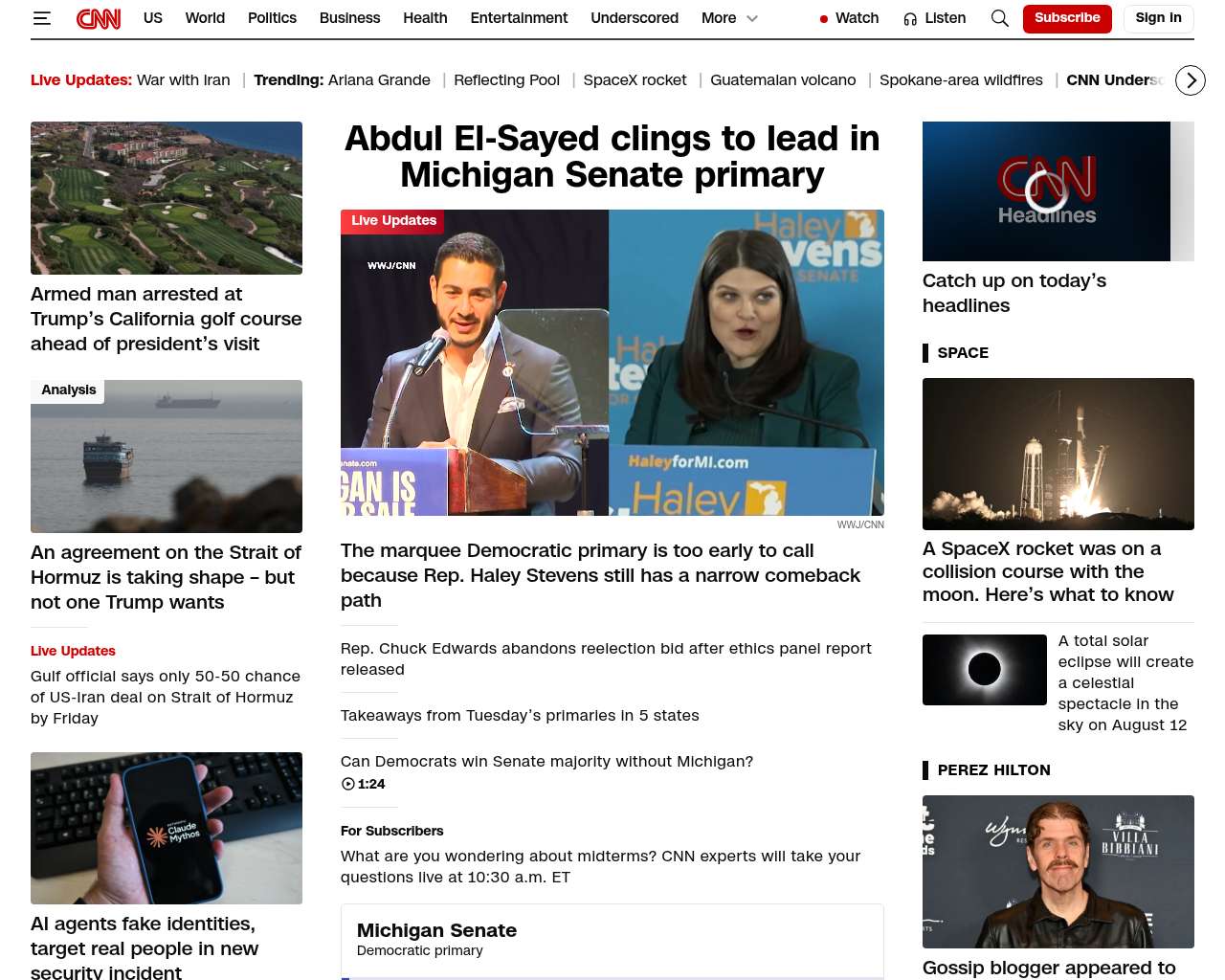The height and width of the screenshot is (980, 1225).
Task: Click the red Watch live dot
Action: [824, 19]
